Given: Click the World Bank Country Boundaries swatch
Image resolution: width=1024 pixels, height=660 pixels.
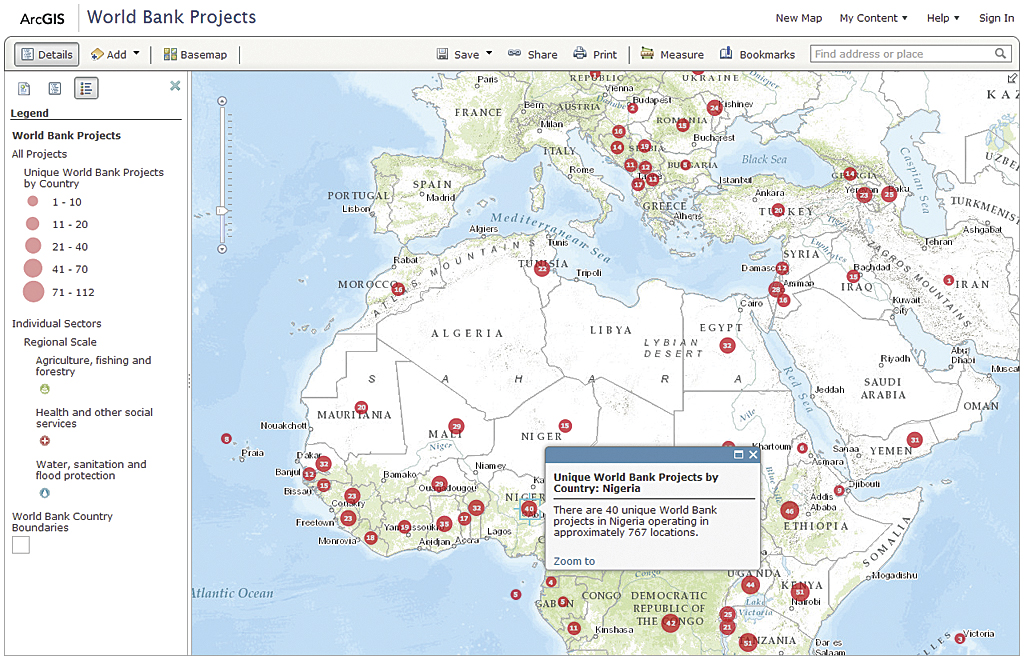Looking at the screenshot, I should tap(21, 545).
